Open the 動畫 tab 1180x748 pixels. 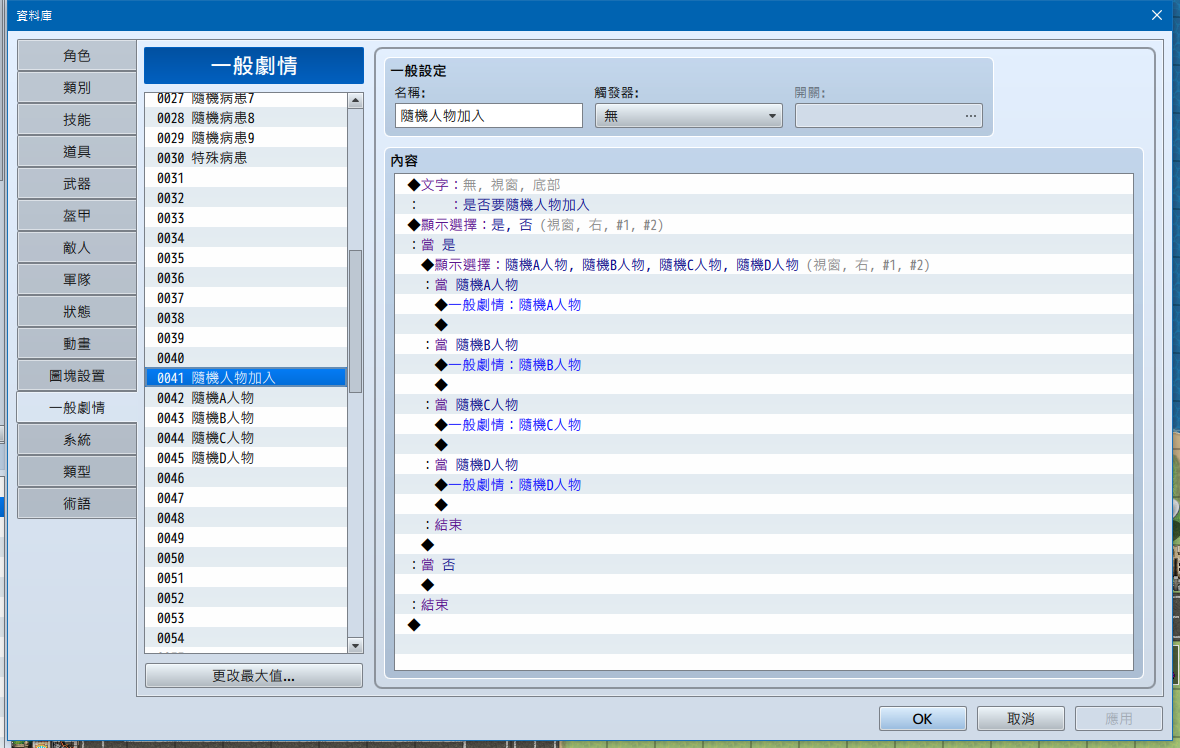tap(77, 343)
